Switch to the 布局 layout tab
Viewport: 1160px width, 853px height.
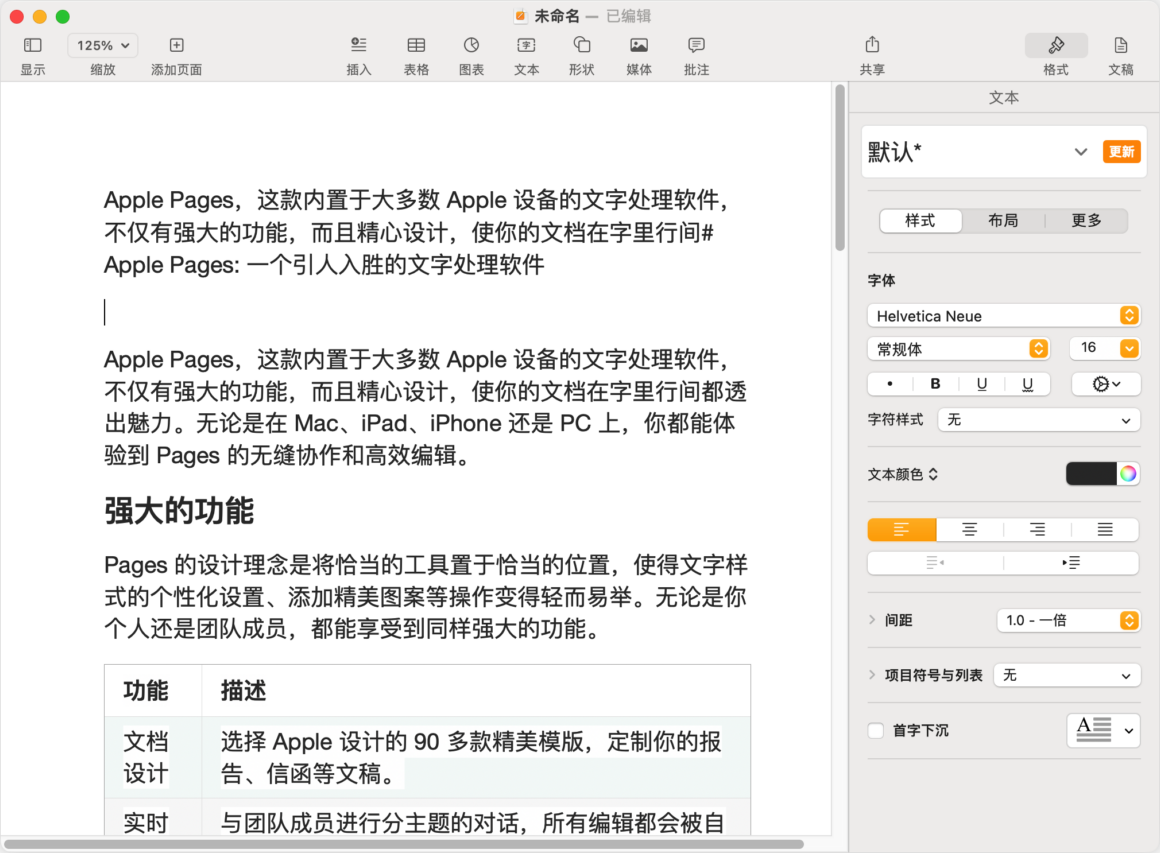1003,220
